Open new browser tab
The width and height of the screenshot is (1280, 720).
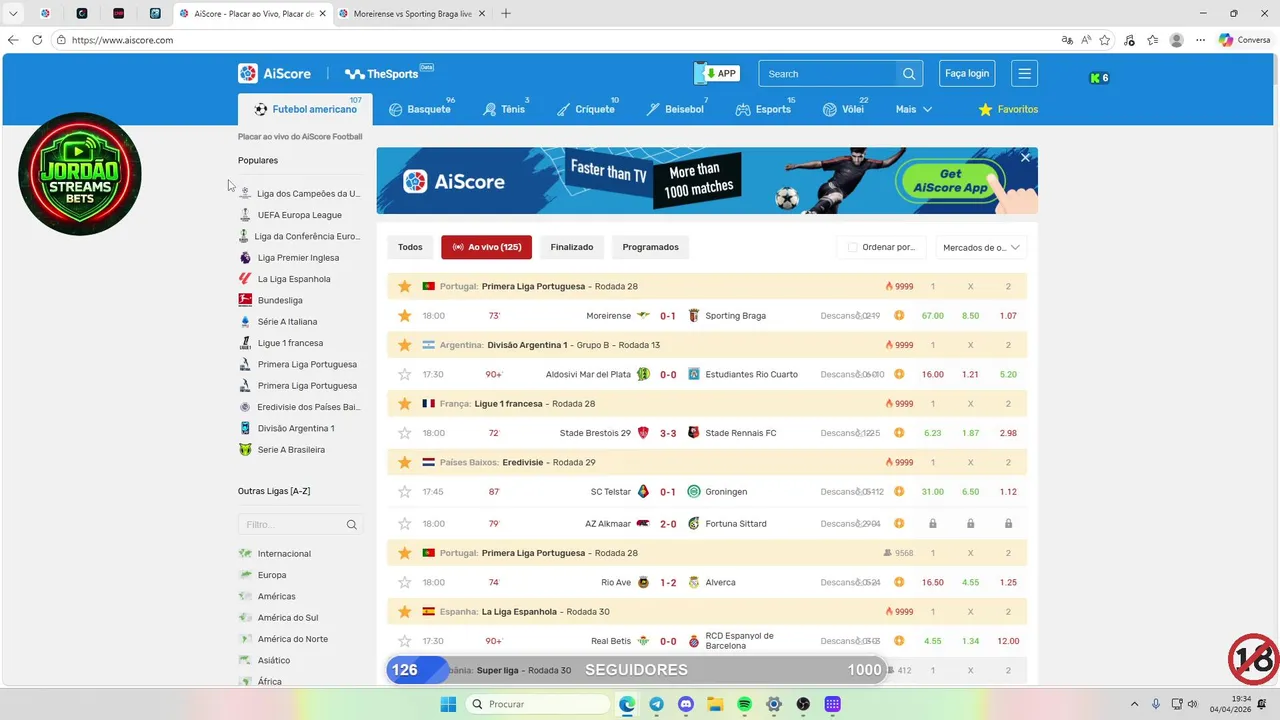505,14
